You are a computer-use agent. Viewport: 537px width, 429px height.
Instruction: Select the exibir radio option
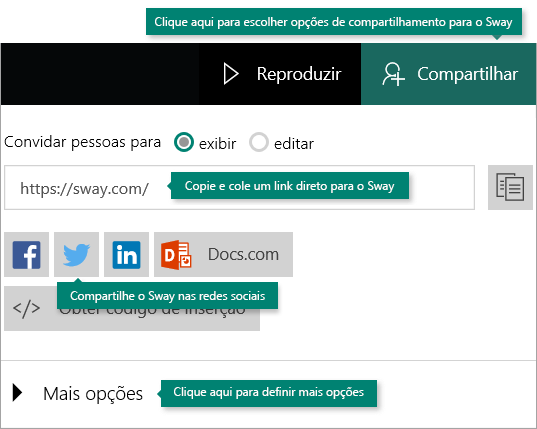coord(184,142)
